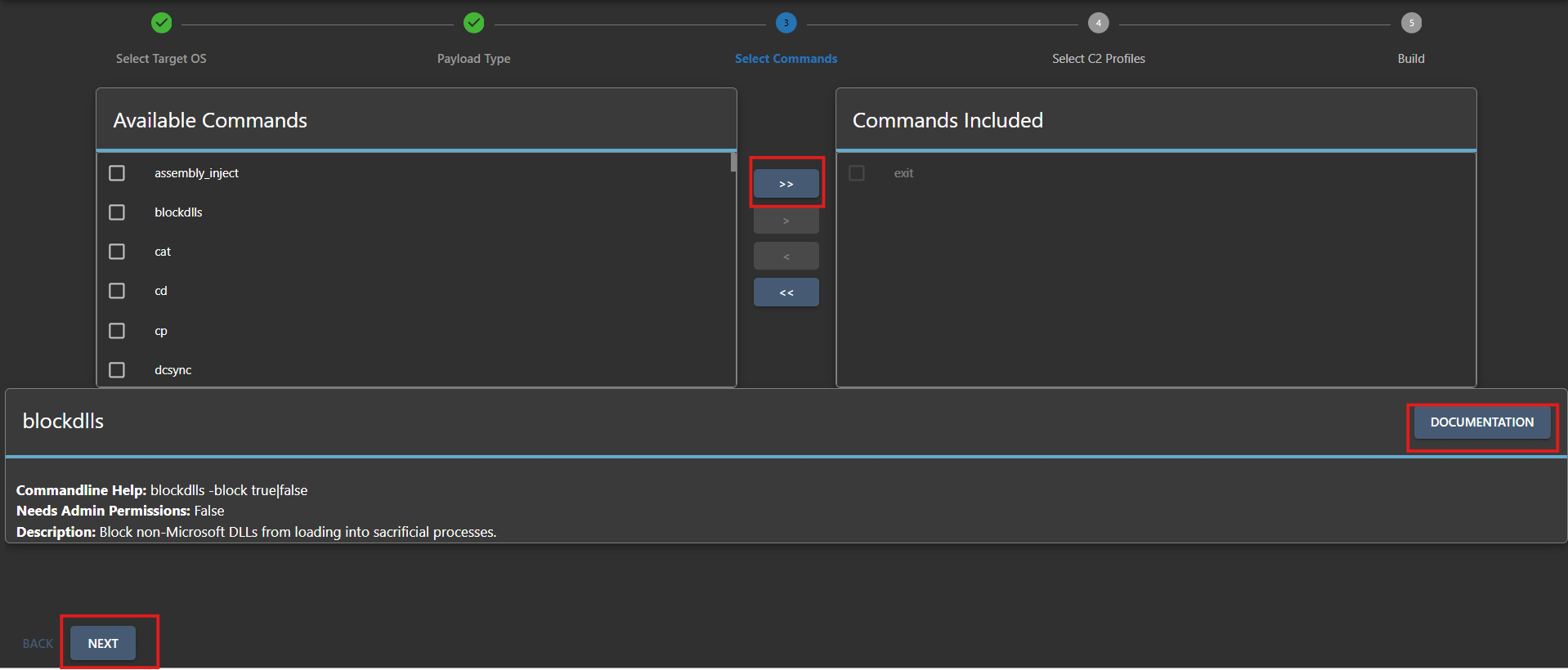Click NEXT to proceed to C2 profiles
Image resolution: width=1568 pixels, height=670 pixels.
[x=103, y=644]
